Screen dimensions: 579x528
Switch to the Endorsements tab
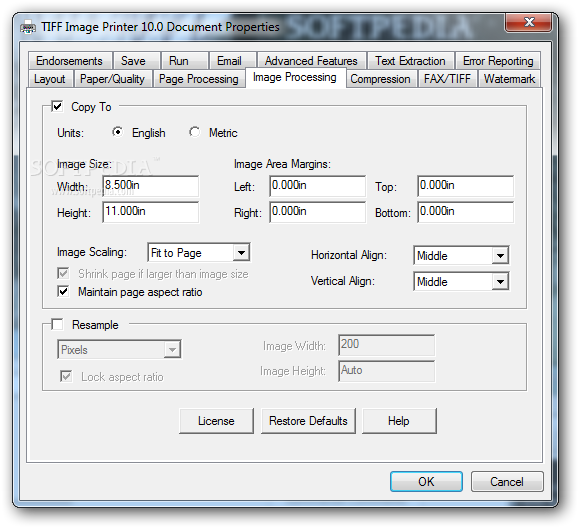(70, 61)
